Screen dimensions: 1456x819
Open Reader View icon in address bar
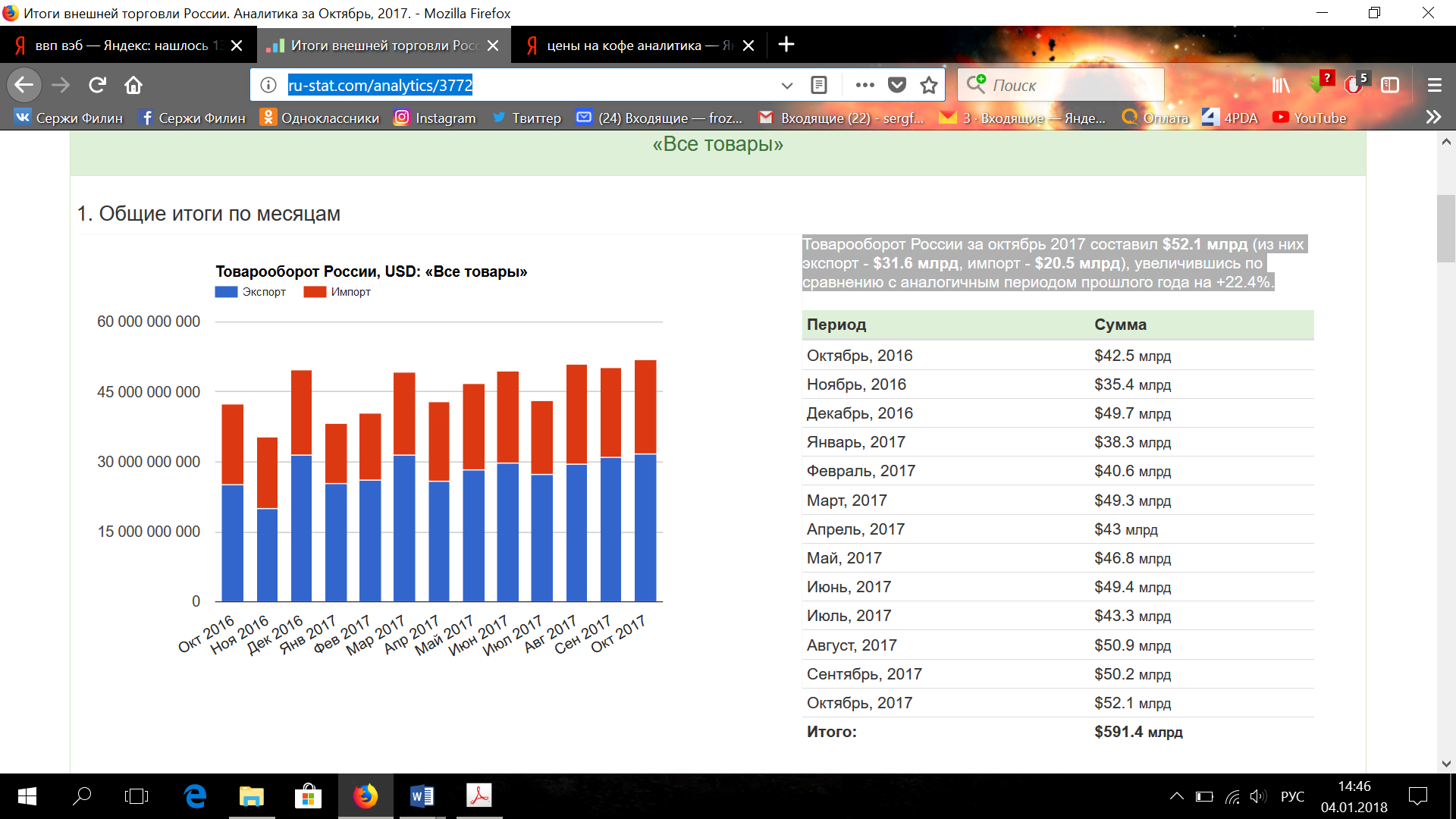coord(819,85)
